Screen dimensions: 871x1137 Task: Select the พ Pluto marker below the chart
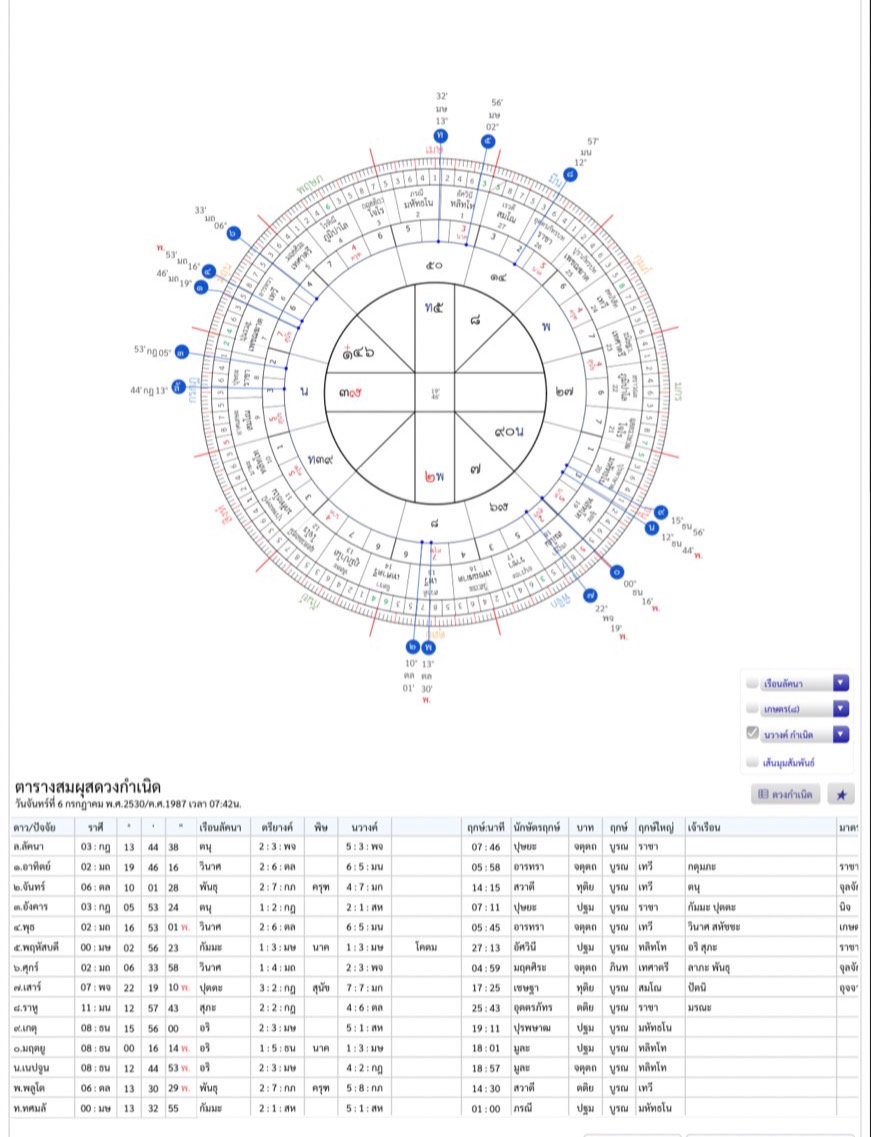coord(429,646)
